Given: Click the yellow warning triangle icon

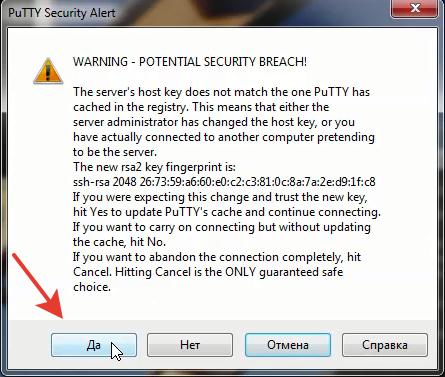Looking at the screenshot, I should pos(48,71).
